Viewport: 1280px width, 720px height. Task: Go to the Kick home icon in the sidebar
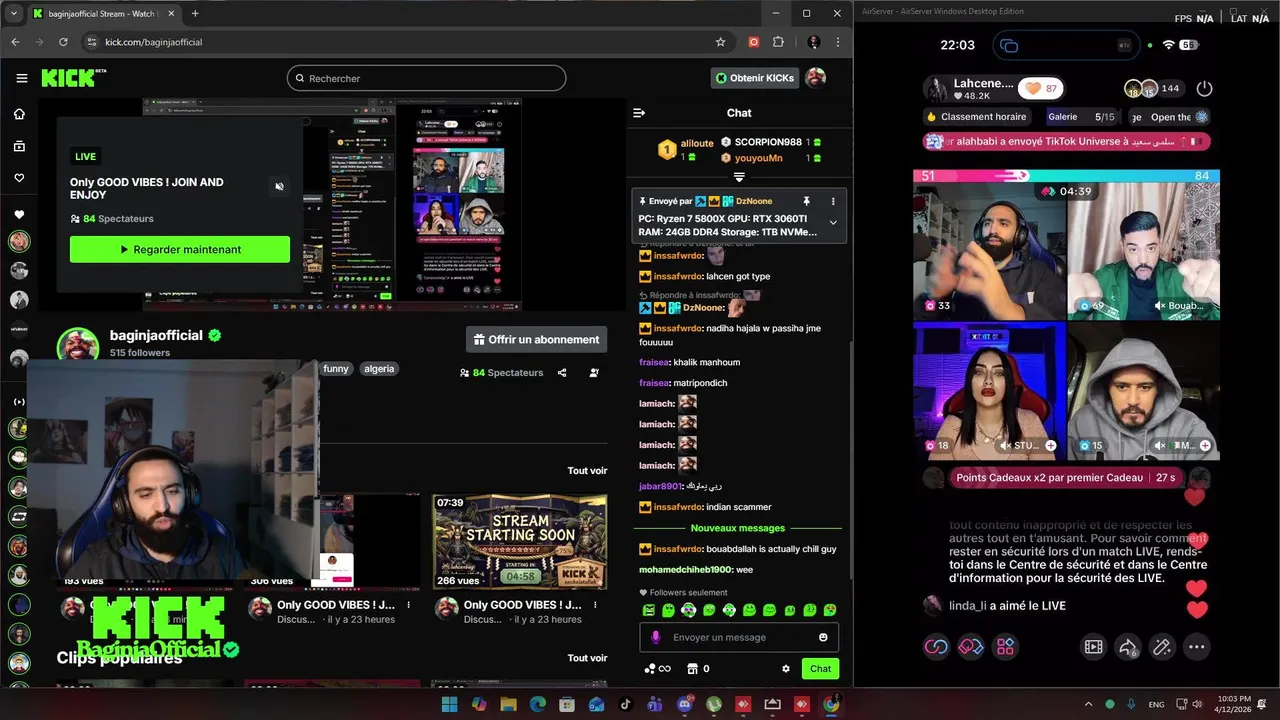pos(19,114)
